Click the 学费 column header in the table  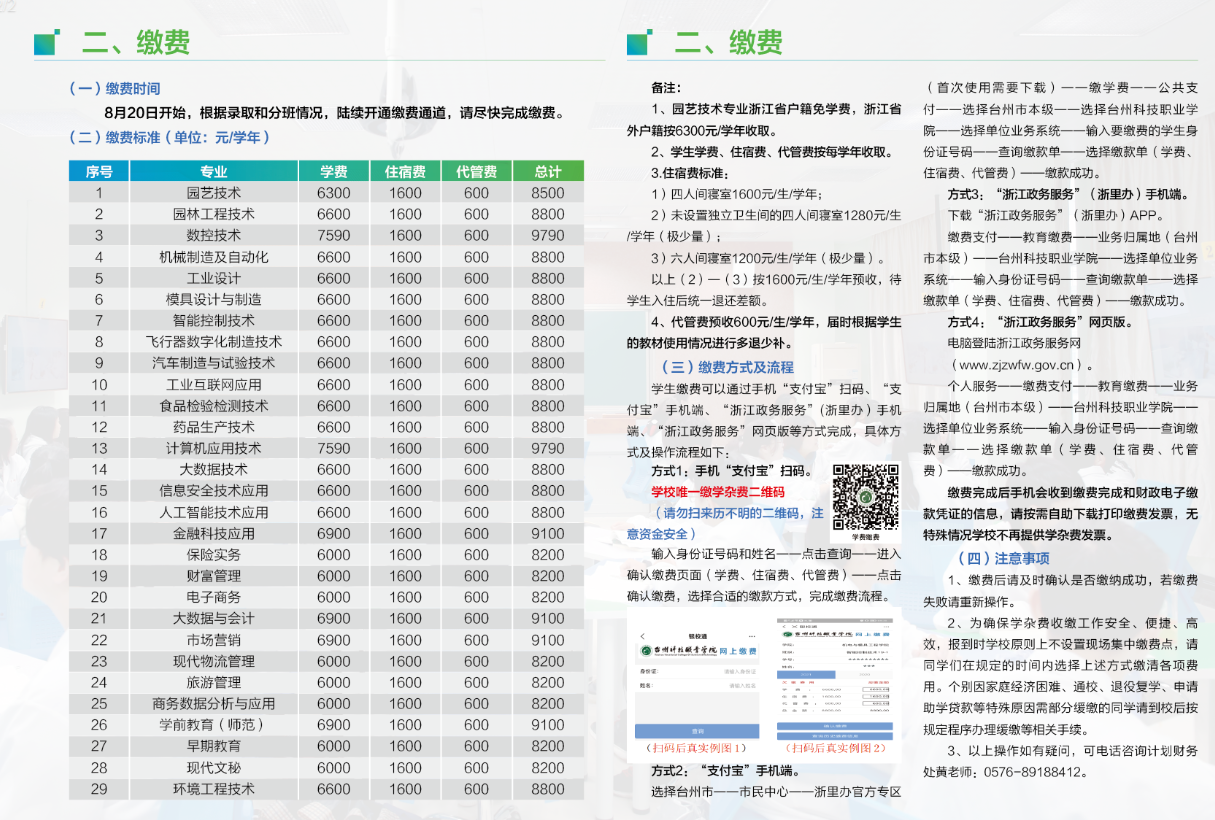[x=334, y=171]
